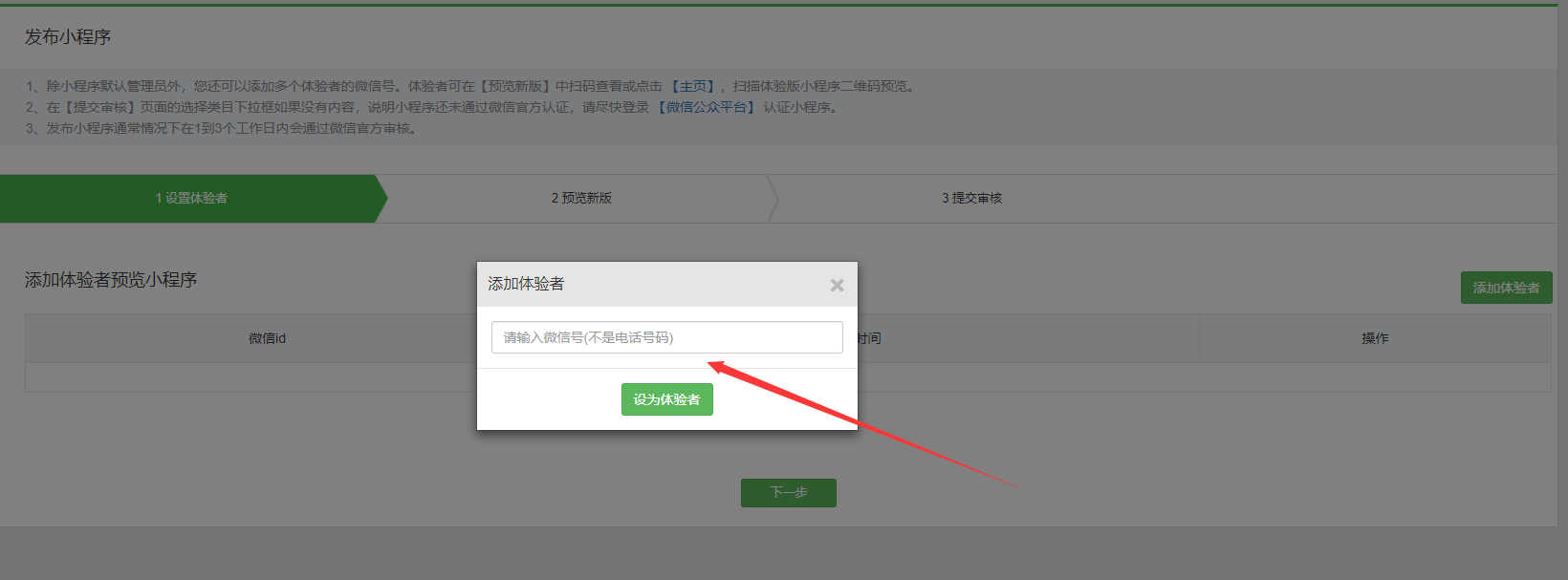Screen dimensions: 1568x580
Task: Click note line 3 about 工作日 audit
Action: click(221, 128)
